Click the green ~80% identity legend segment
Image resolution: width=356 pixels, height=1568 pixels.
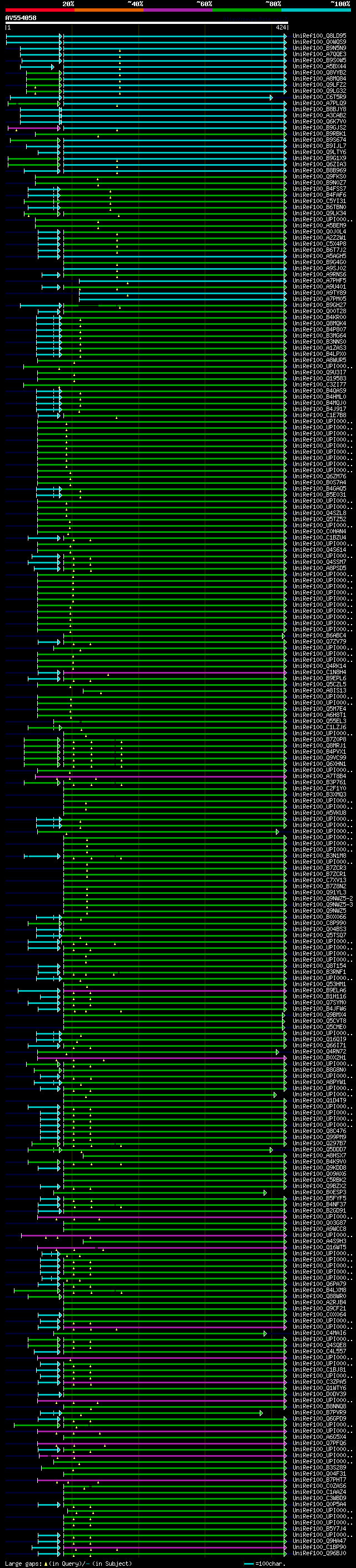pyautogui.click(x=247, y=11)
